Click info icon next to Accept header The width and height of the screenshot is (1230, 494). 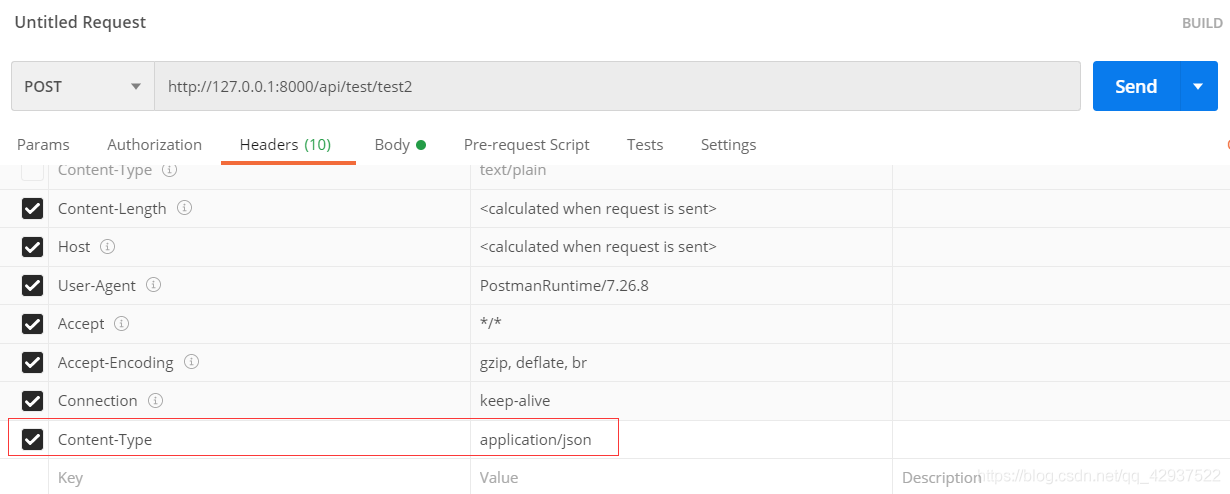point(121,324)
